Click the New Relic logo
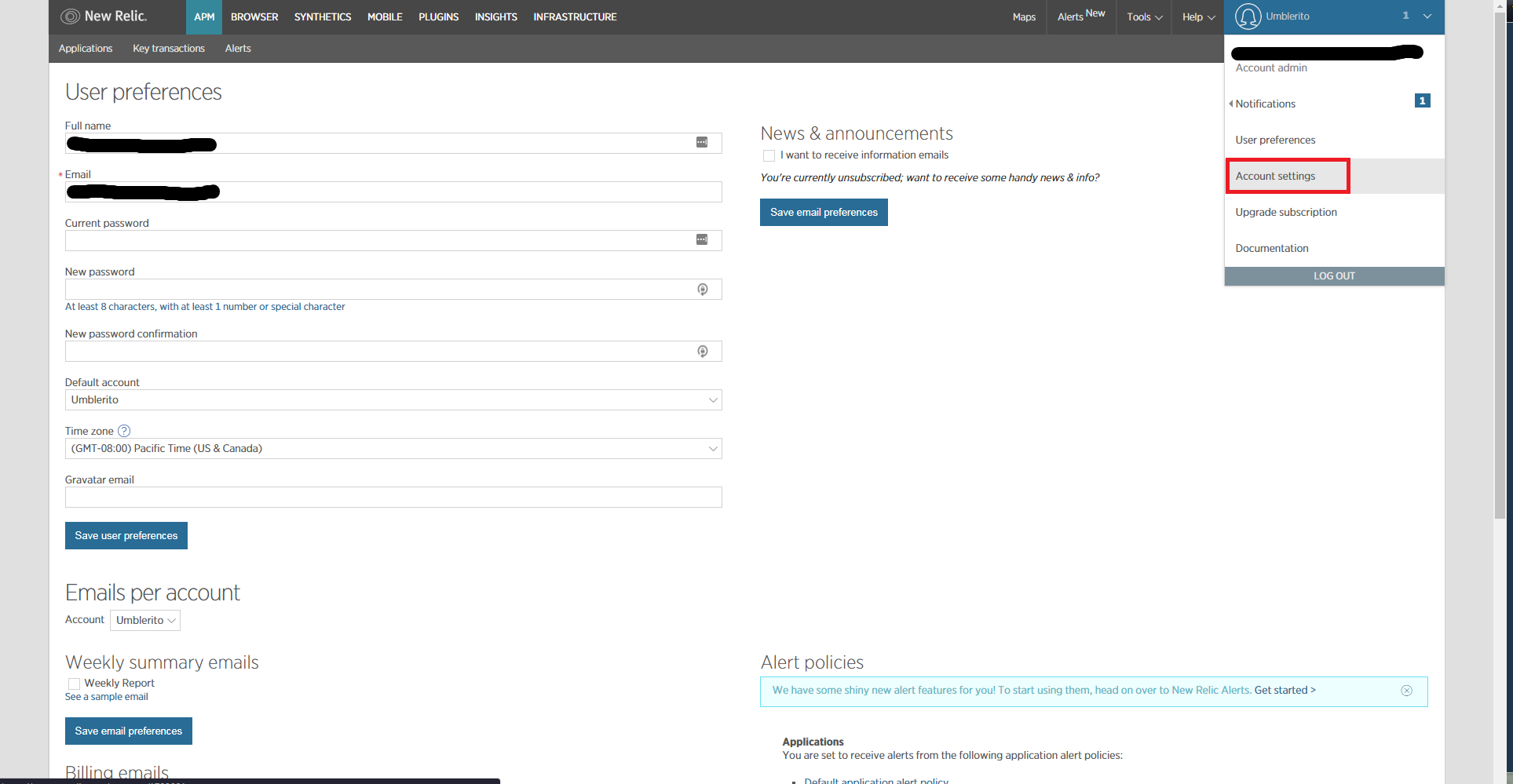The height and width of the screenshot is (784, 1513). point(104,16)
